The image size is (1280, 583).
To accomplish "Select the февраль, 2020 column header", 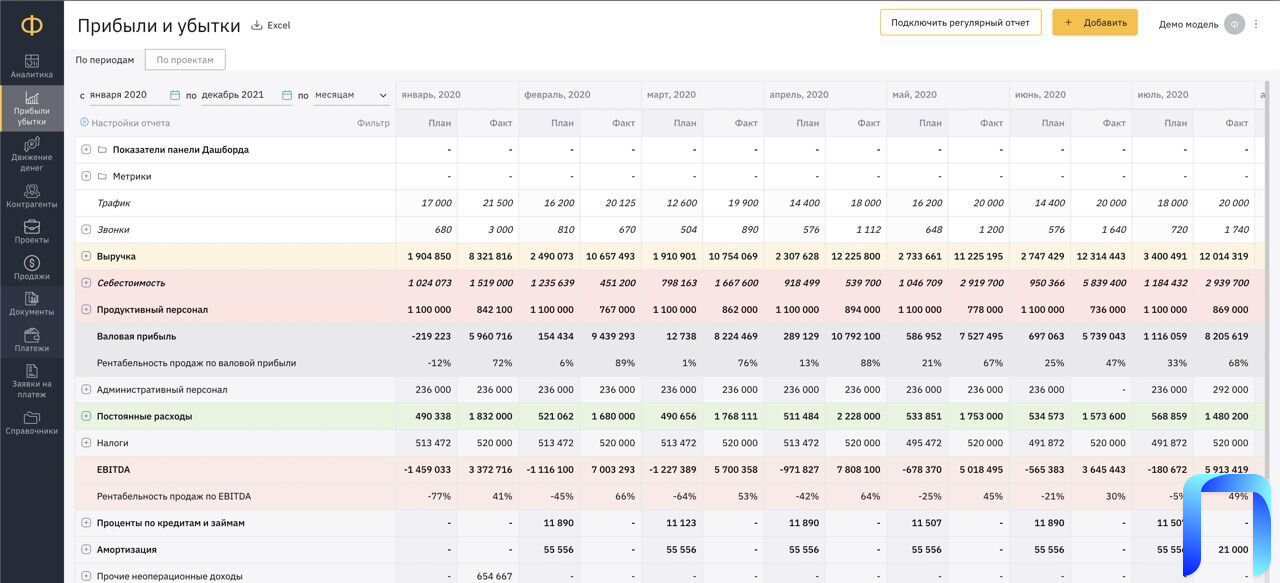I will [x=580, y=95].
